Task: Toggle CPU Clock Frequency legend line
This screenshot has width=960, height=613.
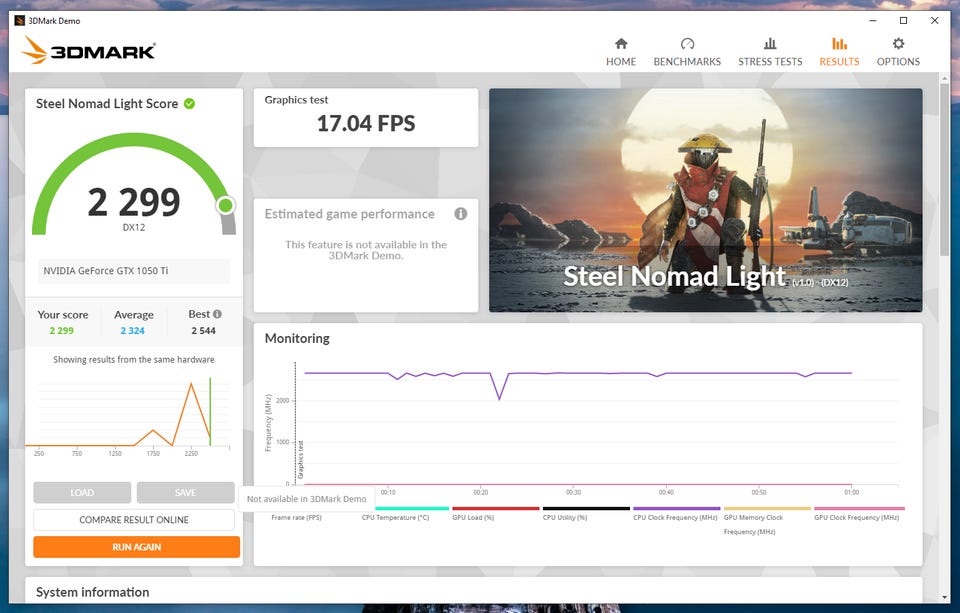Action: click(675, 514)
